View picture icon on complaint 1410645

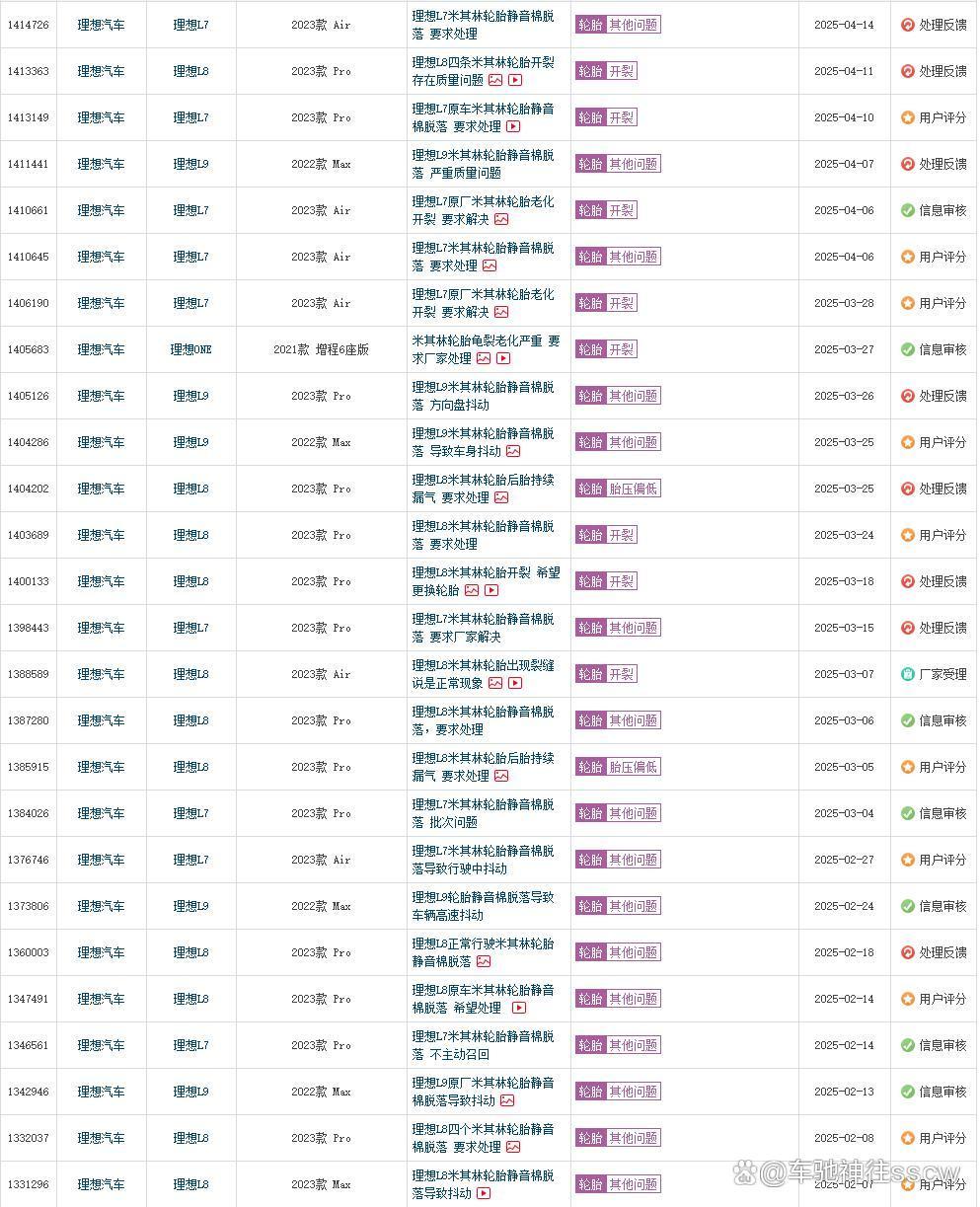pos(490,265)
